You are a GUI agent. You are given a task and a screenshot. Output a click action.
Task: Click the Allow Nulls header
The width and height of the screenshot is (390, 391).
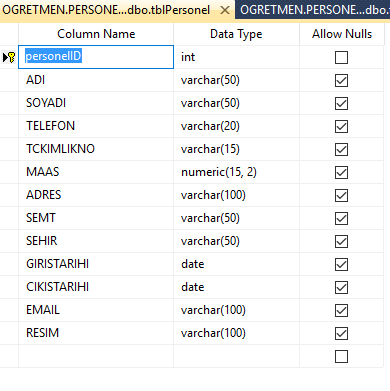[x=342, y=34]
